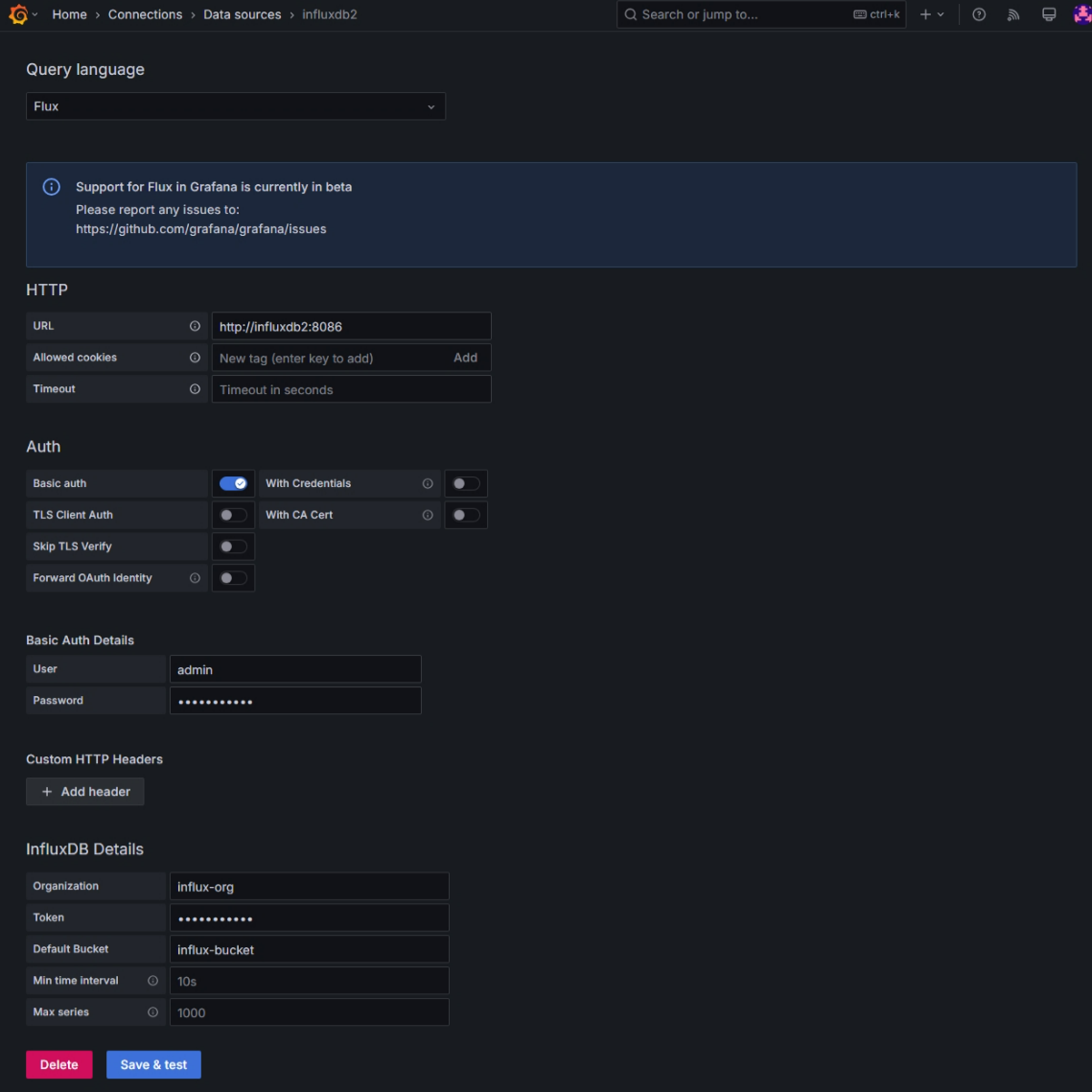Click the InfluxDB Details heading
Screen dimensions: 1092x1092
tap(85, 848)
